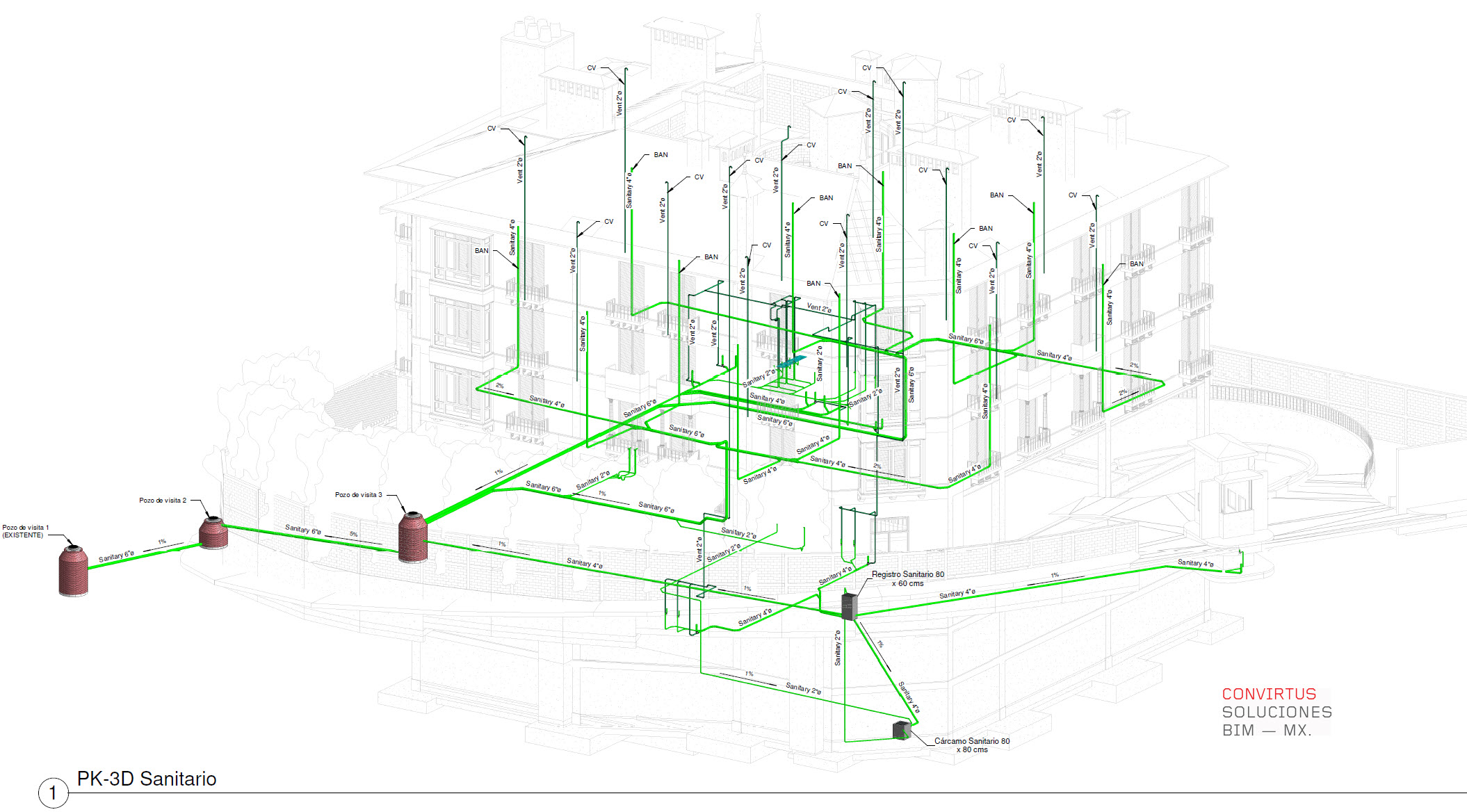This screenshot has height=812, width=1467.
Task: Click the Pozo de visita 1 manhole
Action: 73,571
